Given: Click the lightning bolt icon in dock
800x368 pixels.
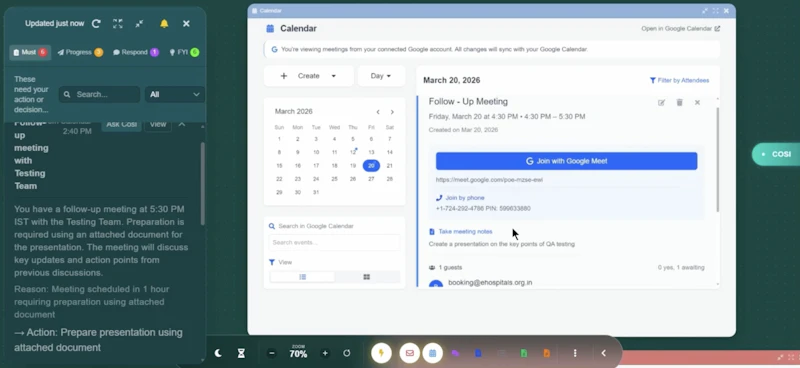Looking at the screenshot, I should point(381,353).
